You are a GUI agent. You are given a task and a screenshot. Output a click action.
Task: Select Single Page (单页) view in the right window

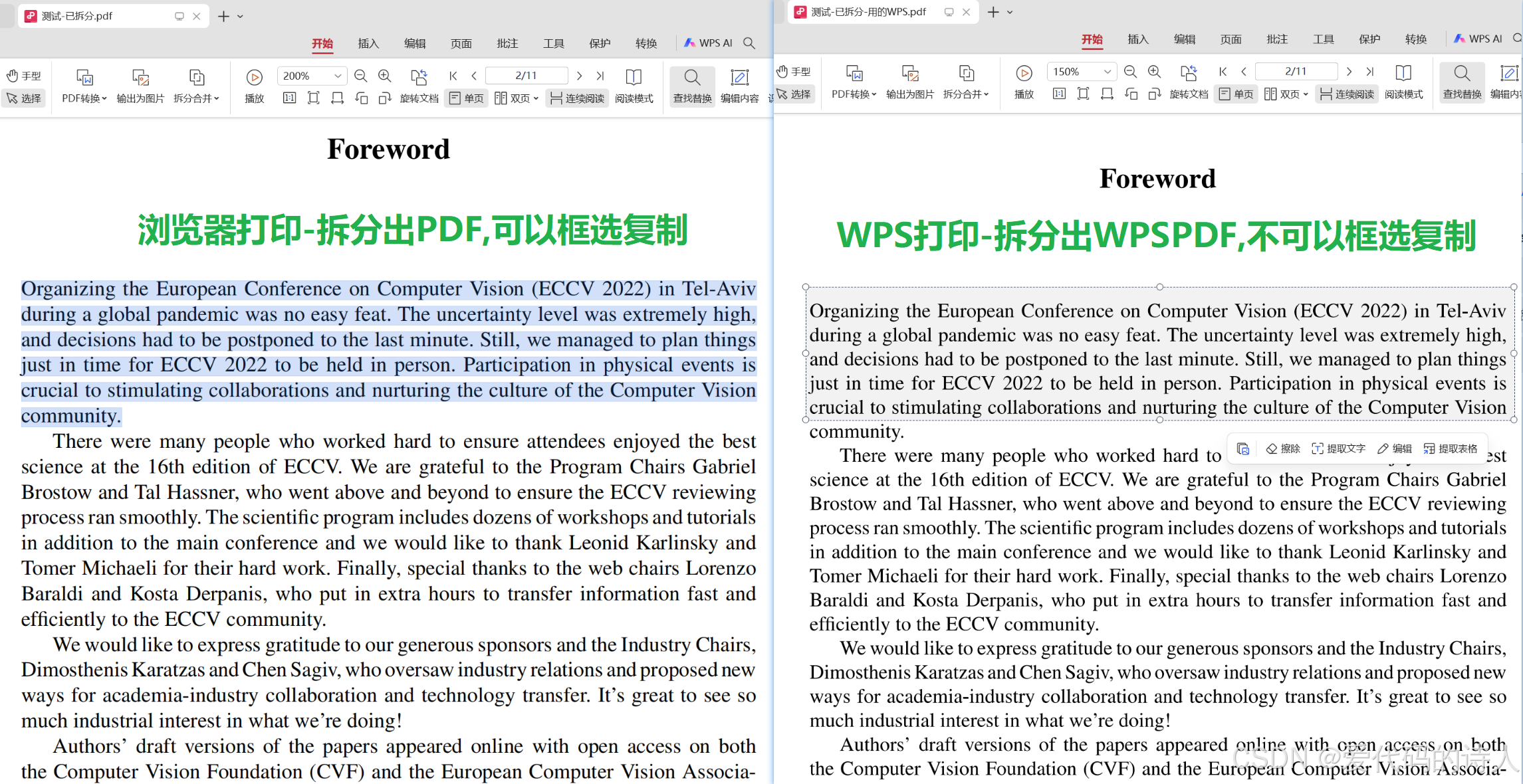coord(1236,94)
